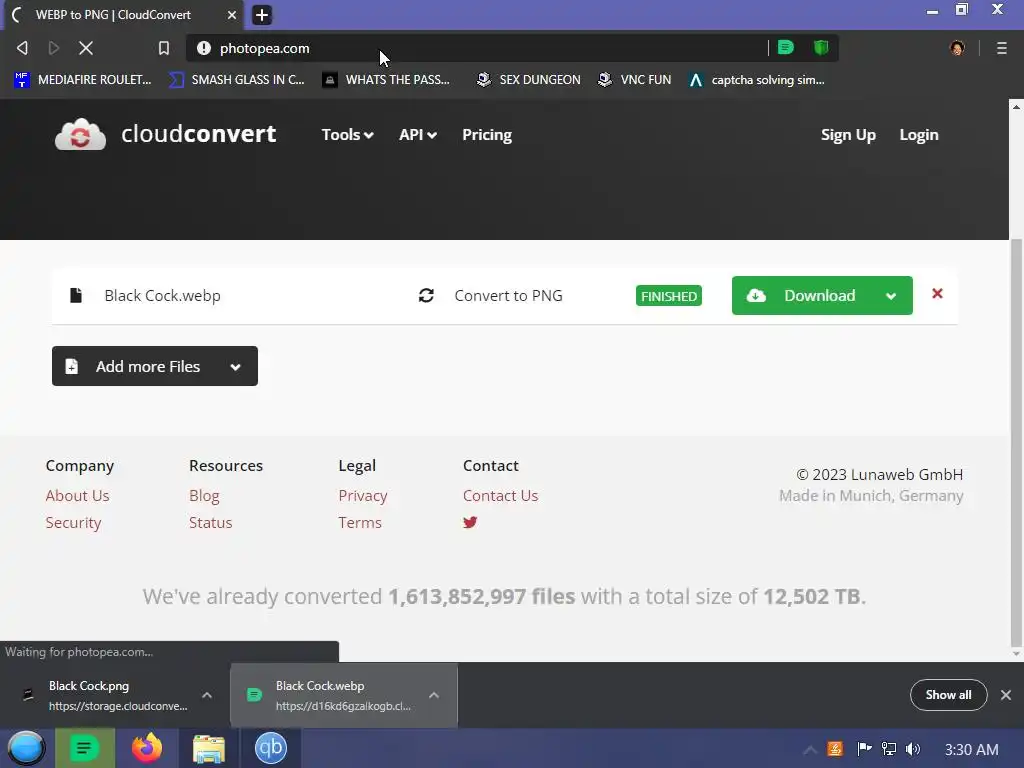
Task: Click the green chat extension icon in toolbar
Action: [x=786, y=47]
